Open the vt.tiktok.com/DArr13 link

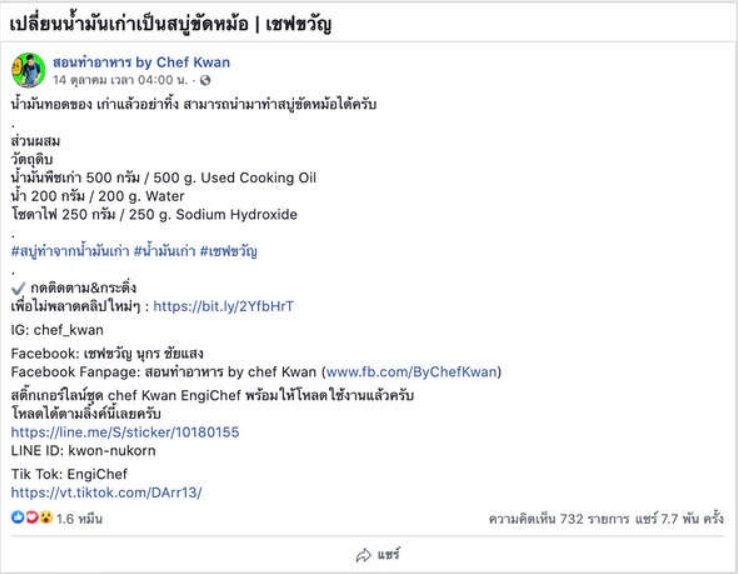point(106,493)
